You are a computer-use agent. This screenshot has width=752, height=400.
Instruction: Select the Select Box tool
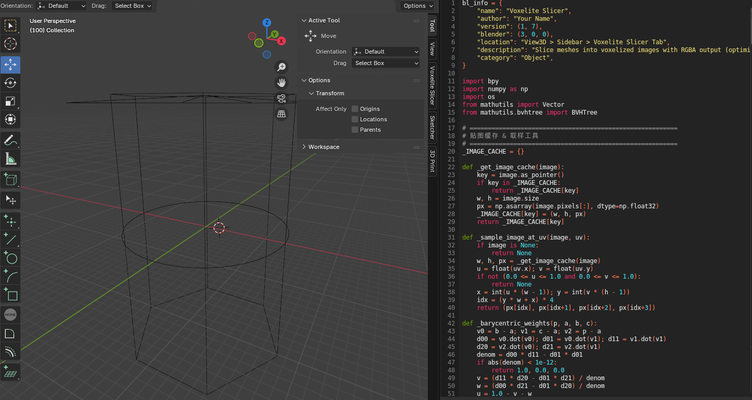point(10,25)
